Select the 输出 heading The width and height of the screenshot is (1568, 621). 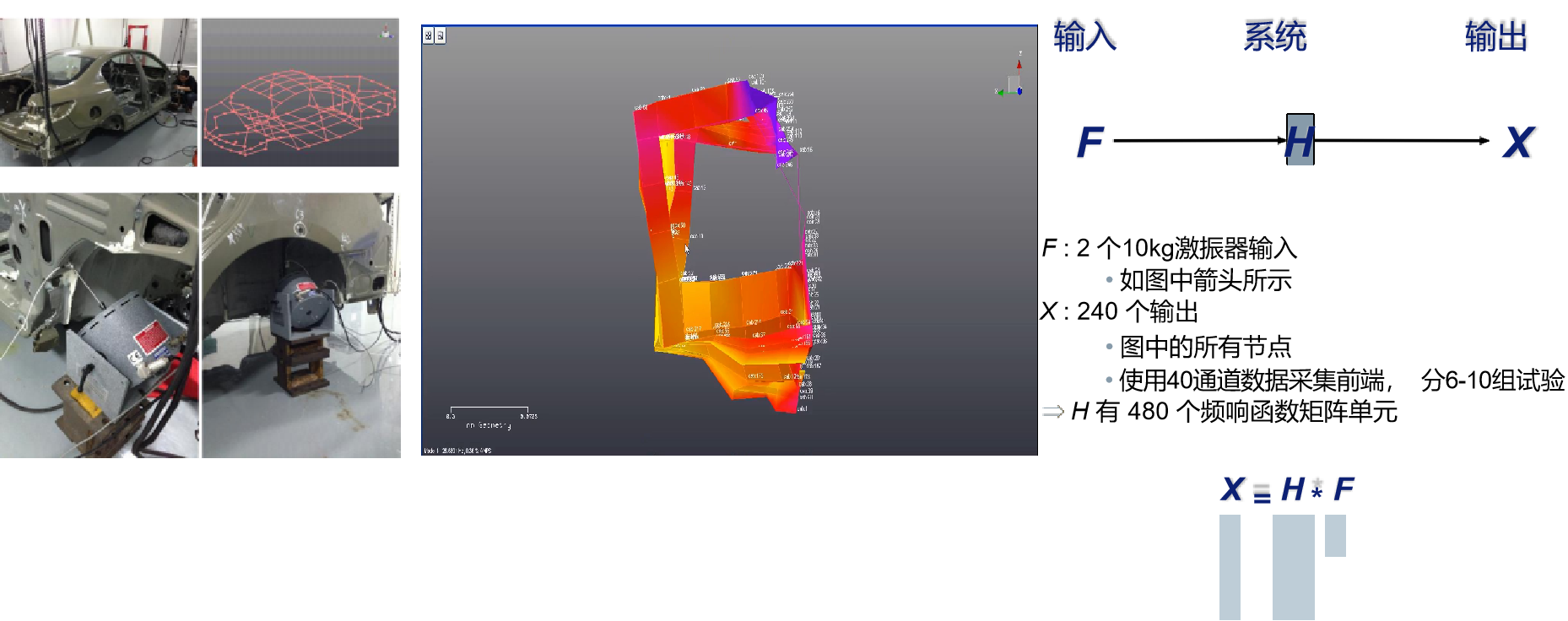[x=1496, y=35]
